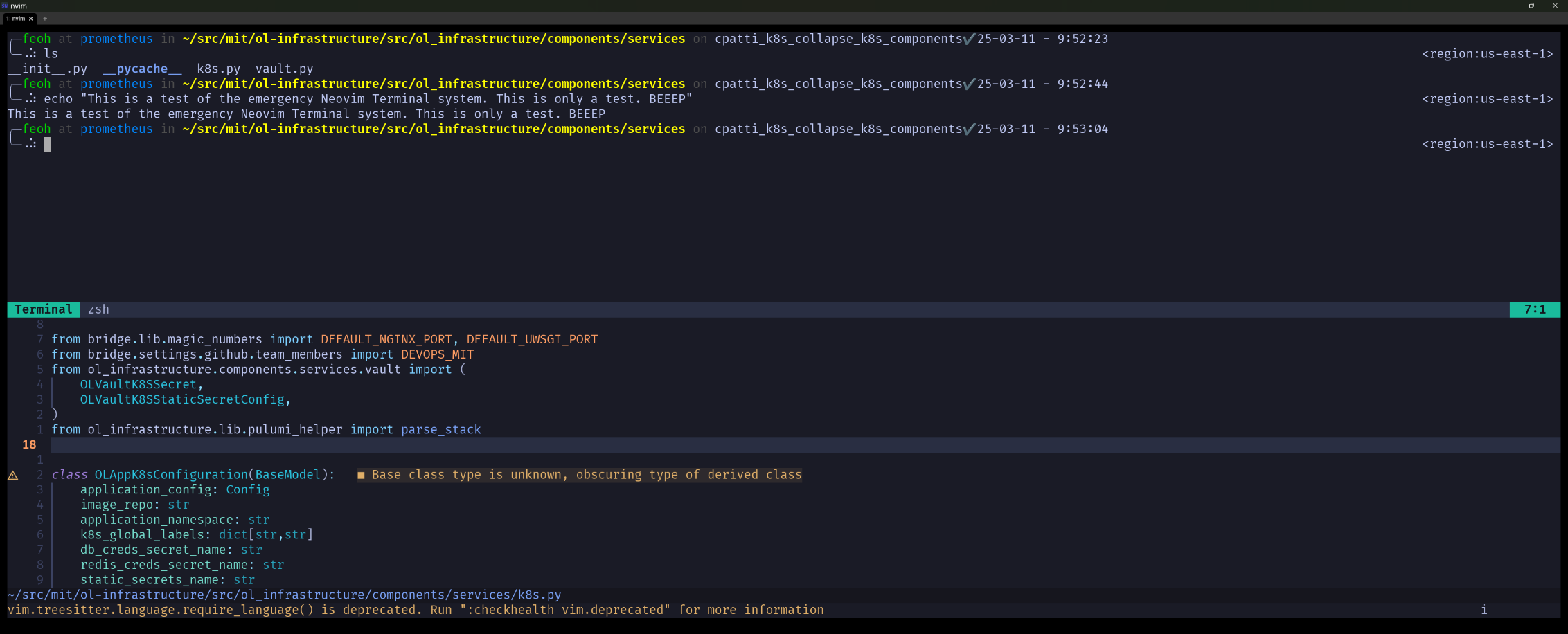Click the git branch checkmark on latest prompt
Viewport: 1568px width, 634px height.
pyautogui.click(x=969, y=129)
